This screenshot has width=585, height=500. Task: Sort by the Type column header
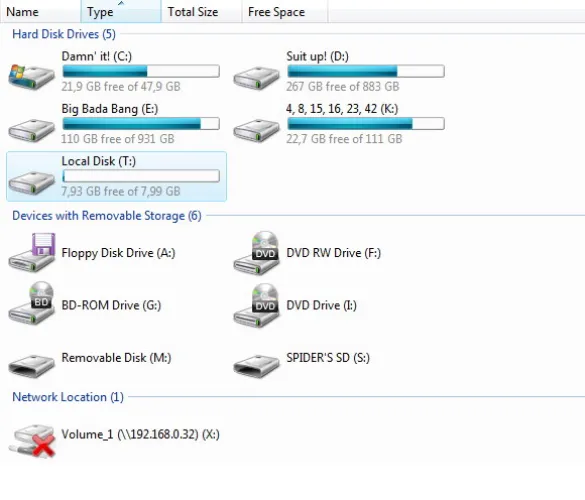click(x=121, y=12)
